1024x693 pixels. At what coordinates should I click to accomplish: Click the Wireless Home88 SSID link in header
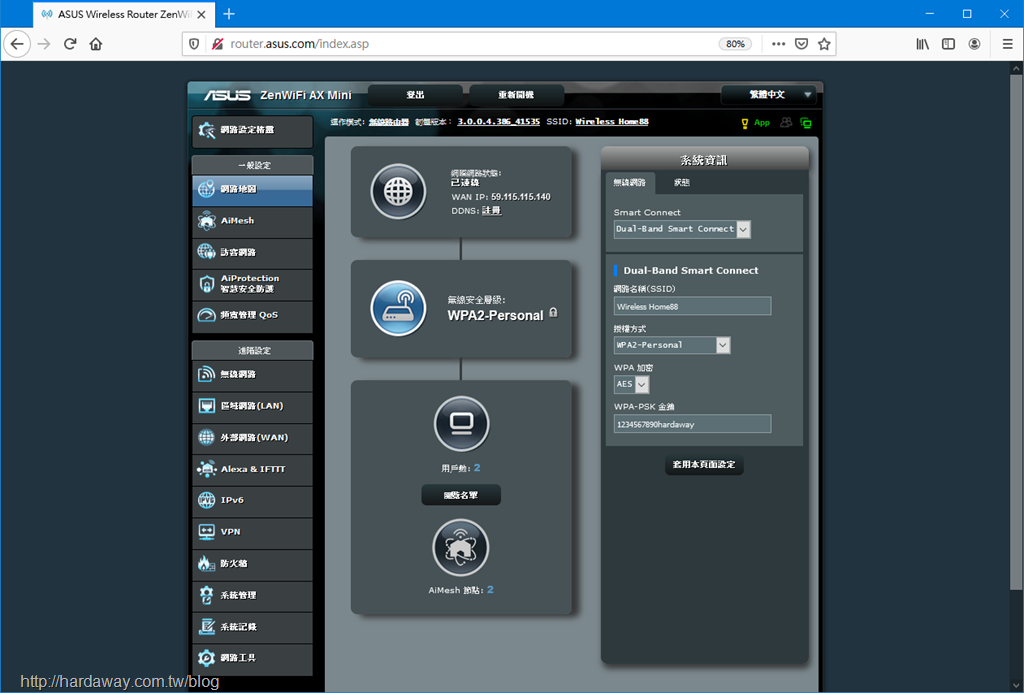pos(612,121)
